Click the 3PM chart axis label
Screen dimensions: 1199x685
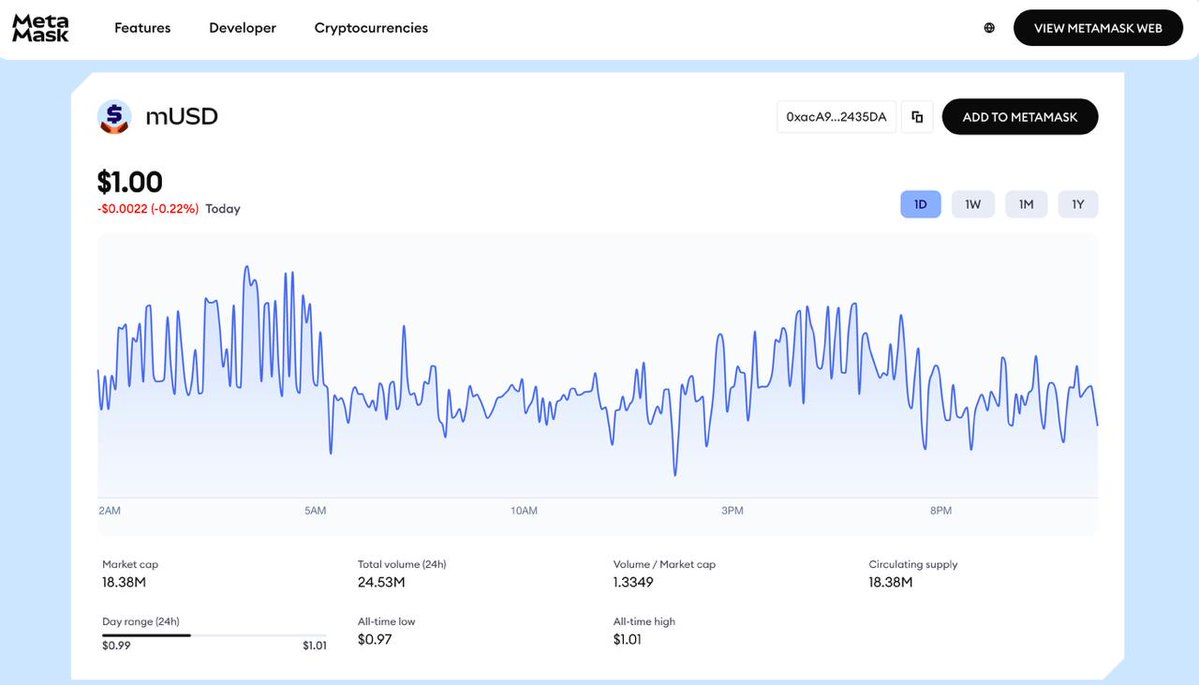click(733, 511)
